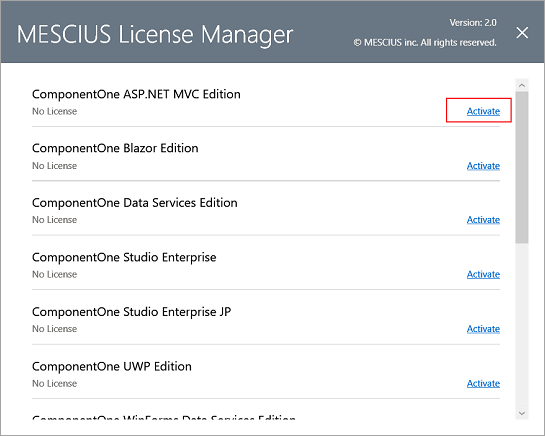This screenshot has height=436, width=545.
Task: Select the ComponentOne Data Services Edition title
Action: point(135,203)
